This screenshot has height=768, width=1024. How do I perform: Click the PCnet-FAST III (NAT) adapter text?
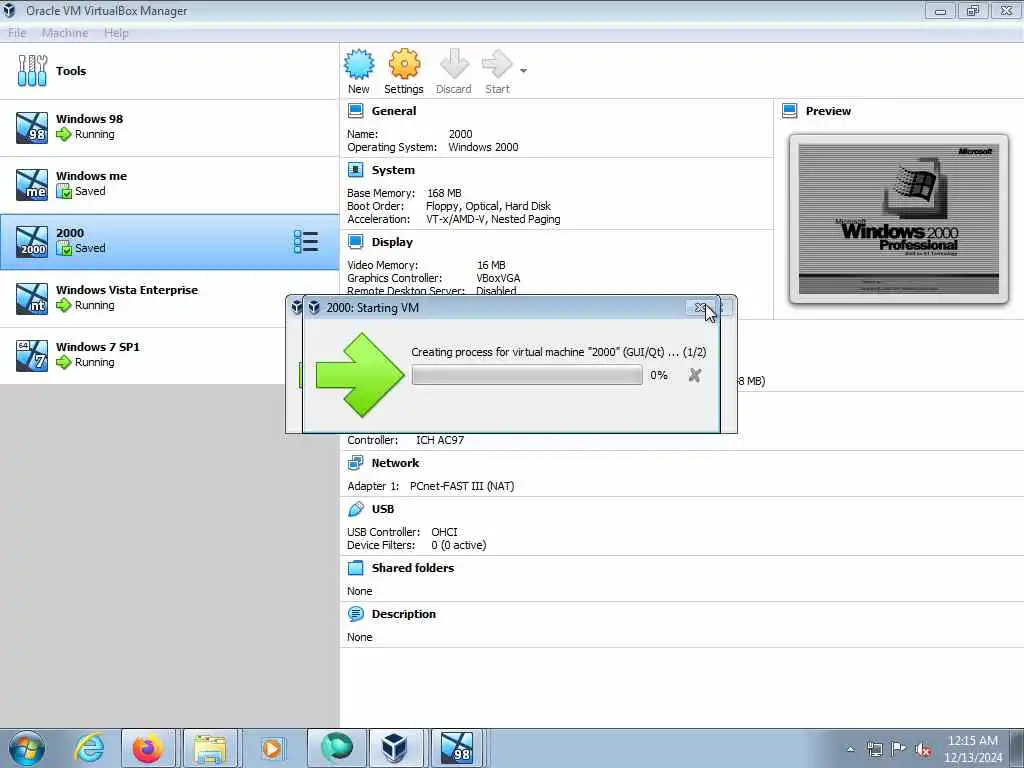[x=462, y=486]
